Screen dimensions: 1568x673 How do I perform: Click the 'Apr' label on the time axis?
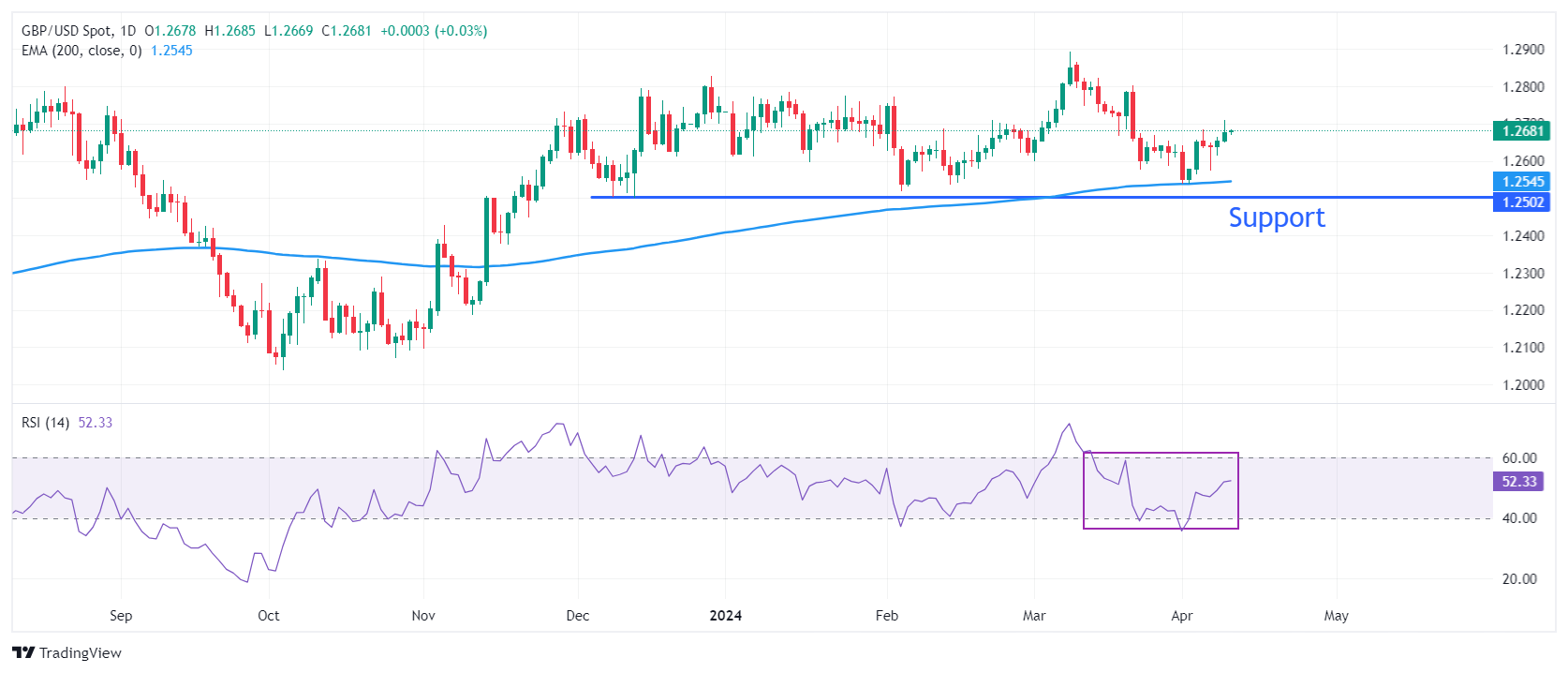pyautogui.click(x=1181, y=616)
